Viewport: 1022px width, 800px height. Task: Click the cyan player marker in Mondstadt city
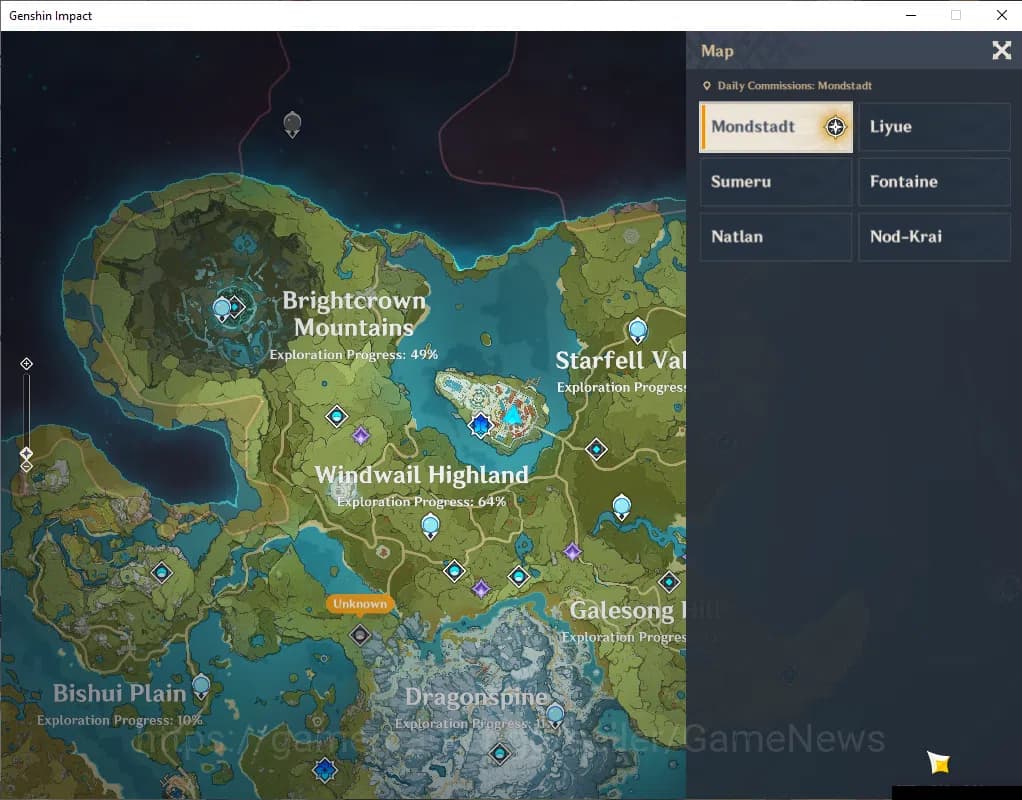(512, 414)
